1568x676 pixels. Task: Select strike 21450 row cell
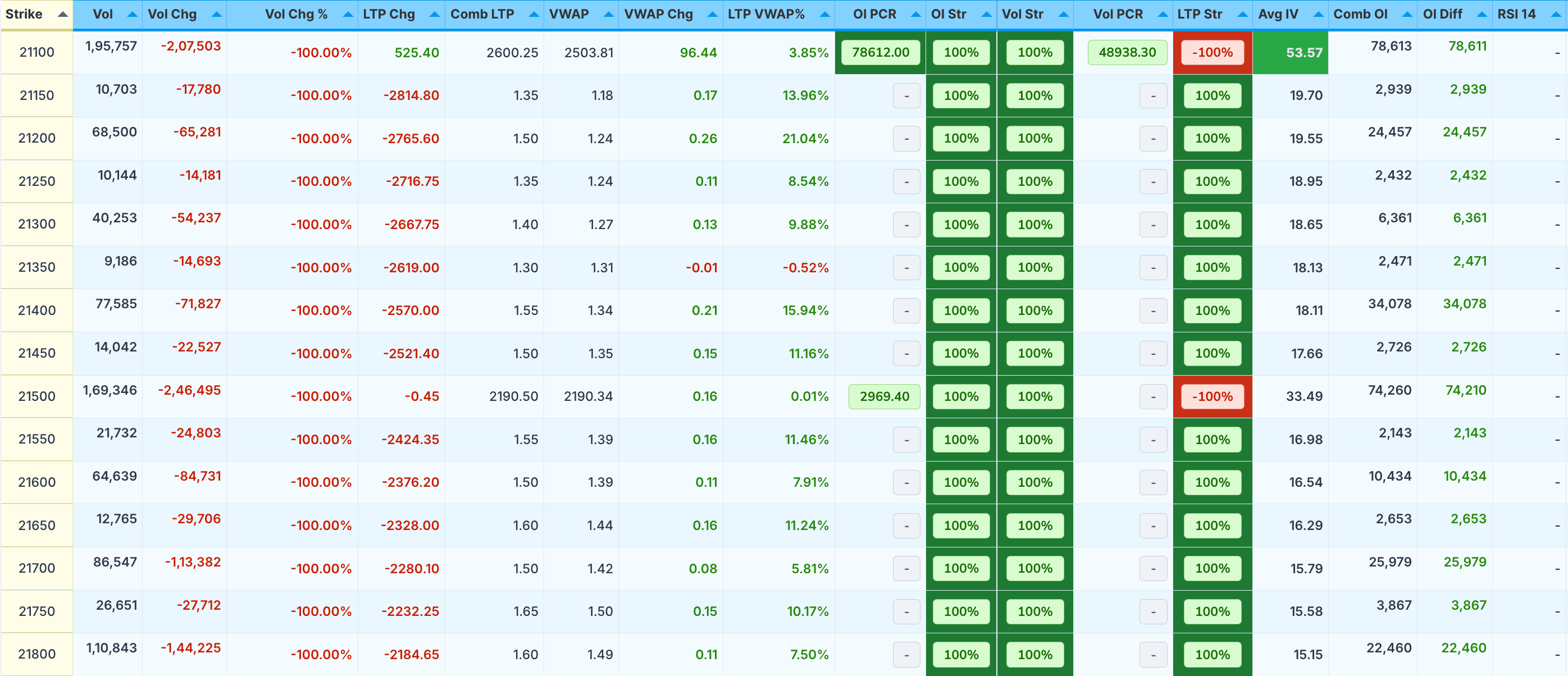tap(37, 353)
